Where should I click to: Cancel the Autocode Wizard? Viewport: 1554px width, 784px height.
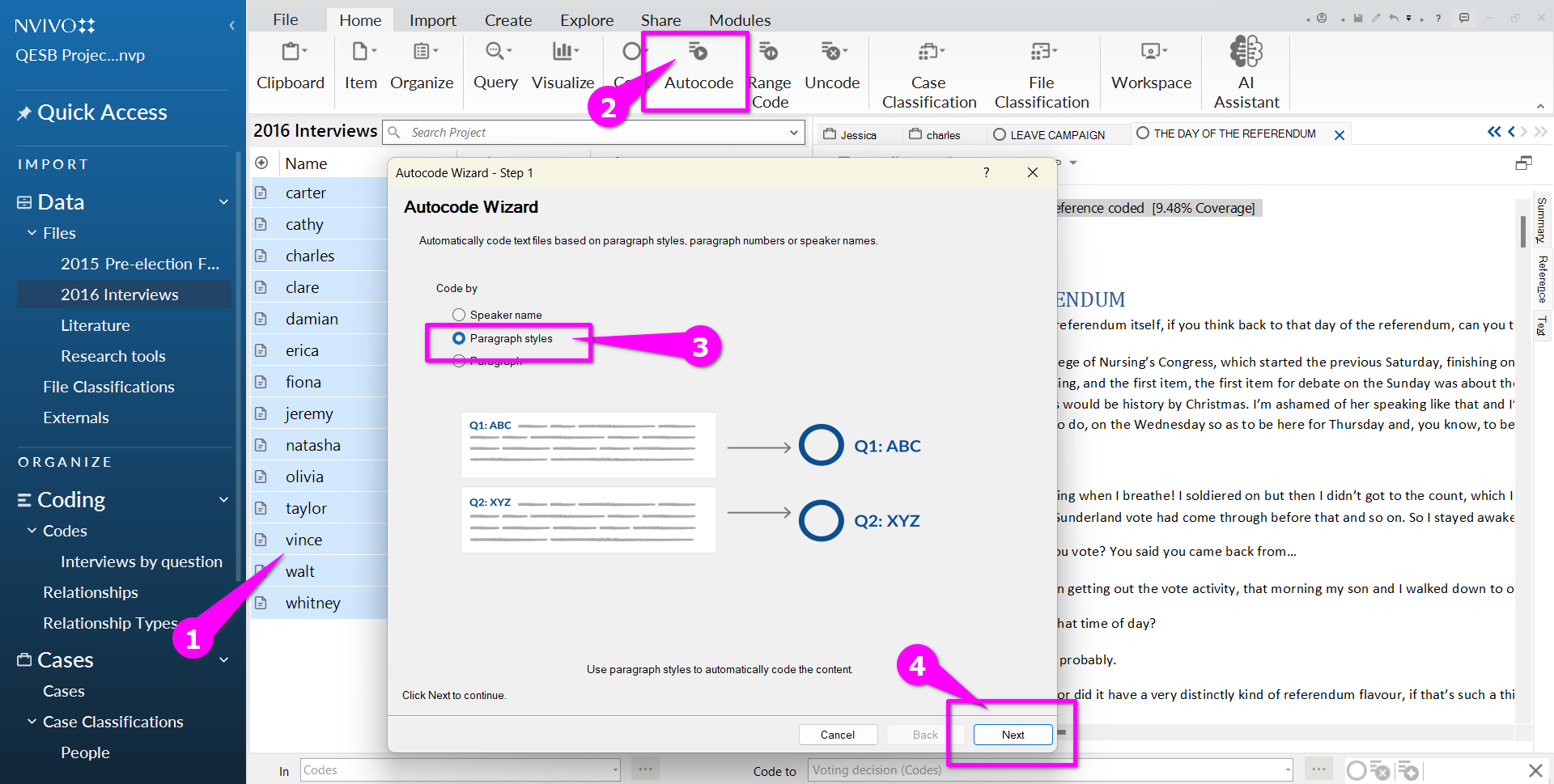[x=837, y=735]
